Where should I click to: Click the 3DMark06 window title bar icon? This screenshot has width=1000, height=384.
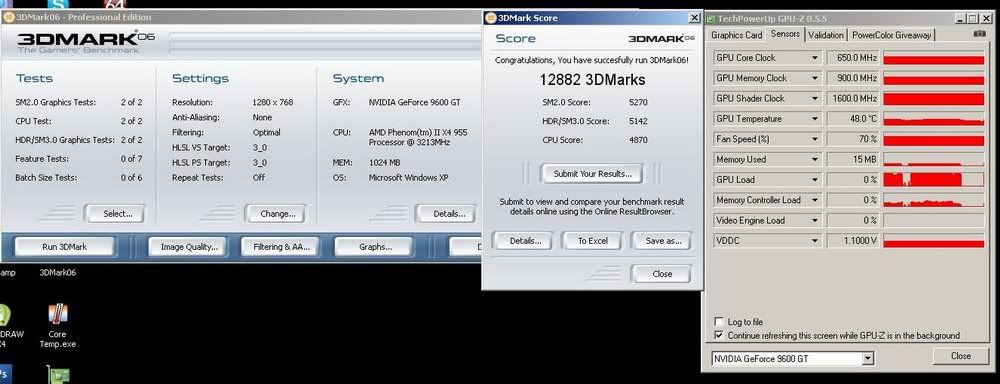[x=8, y=17]
